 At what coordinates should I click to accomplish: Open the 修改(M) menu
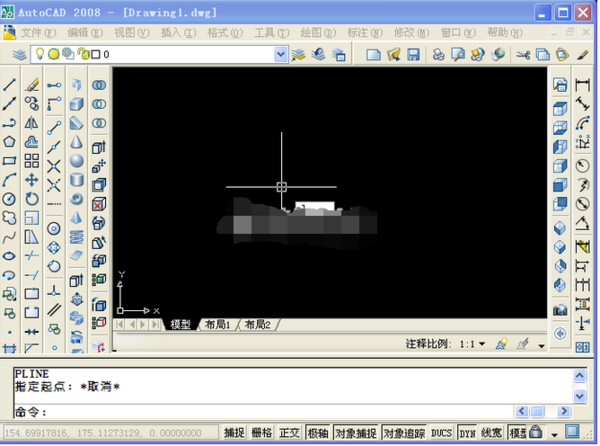(x=412, y=33)
